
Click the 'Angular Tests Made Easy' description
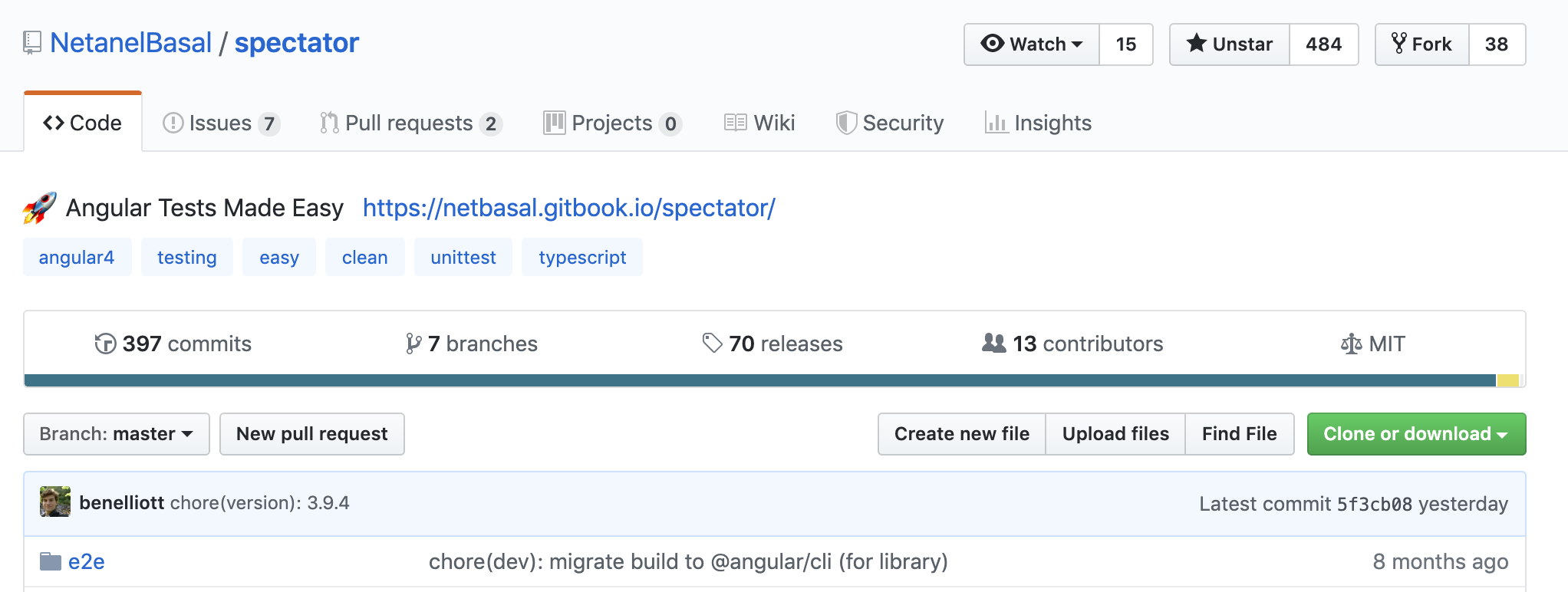click(x=205, y=208)
